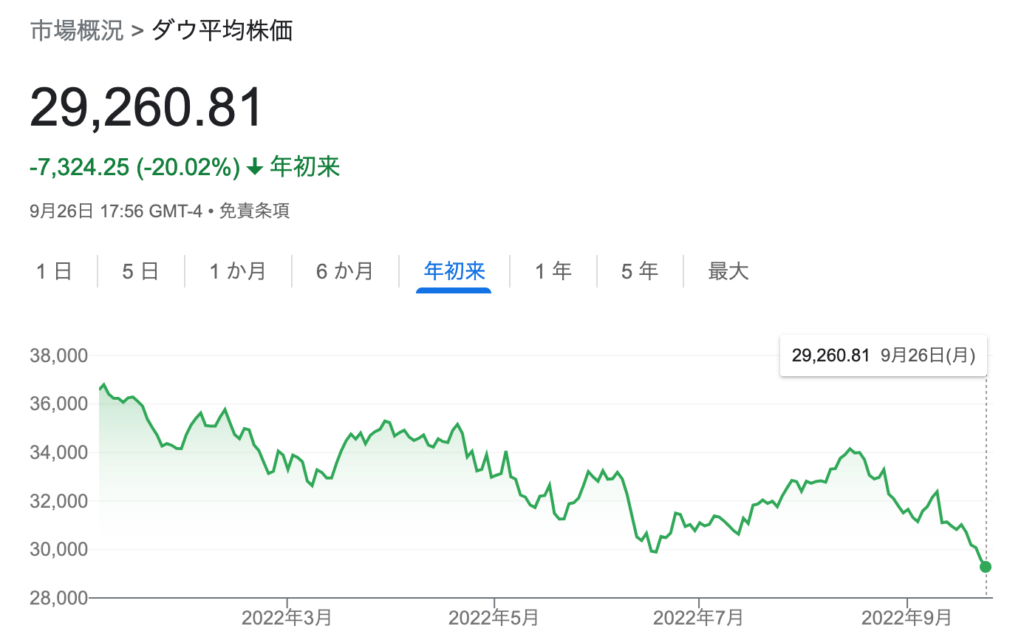
Task: Click the large 29,260.81 price heading
Action: point(146,108)
